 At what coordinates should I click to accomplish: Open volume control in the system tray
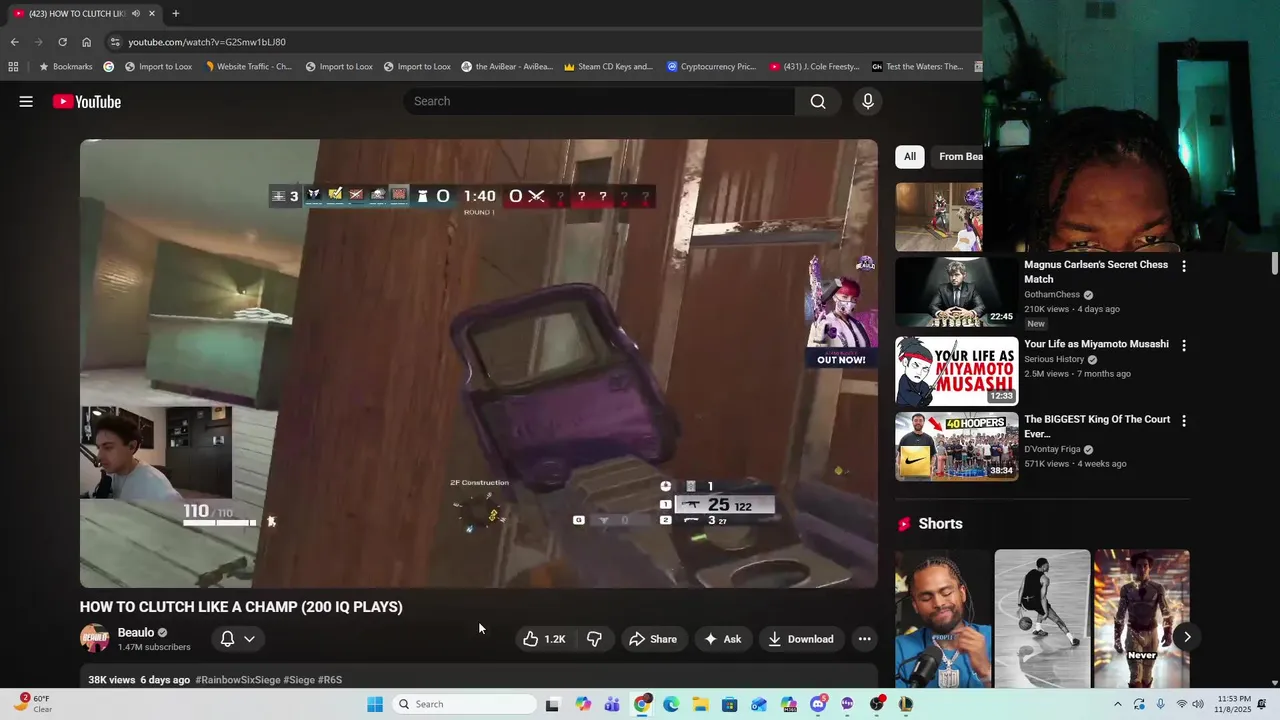tap(1198, 704)
